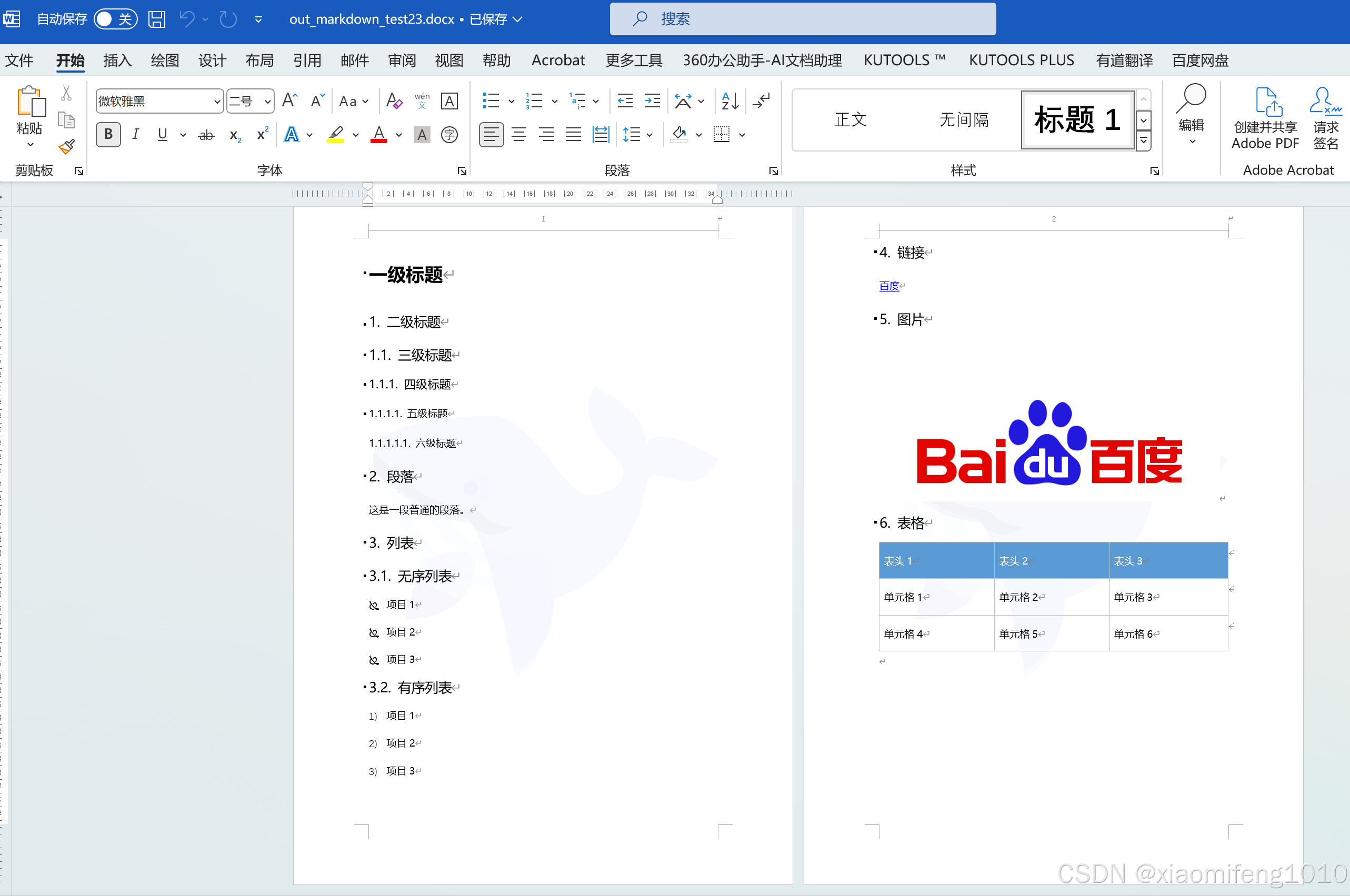The height and width of the screenshot is (896, 1350).
Task: Open the 插入 ribbon tab
Action: coord(118,61)
